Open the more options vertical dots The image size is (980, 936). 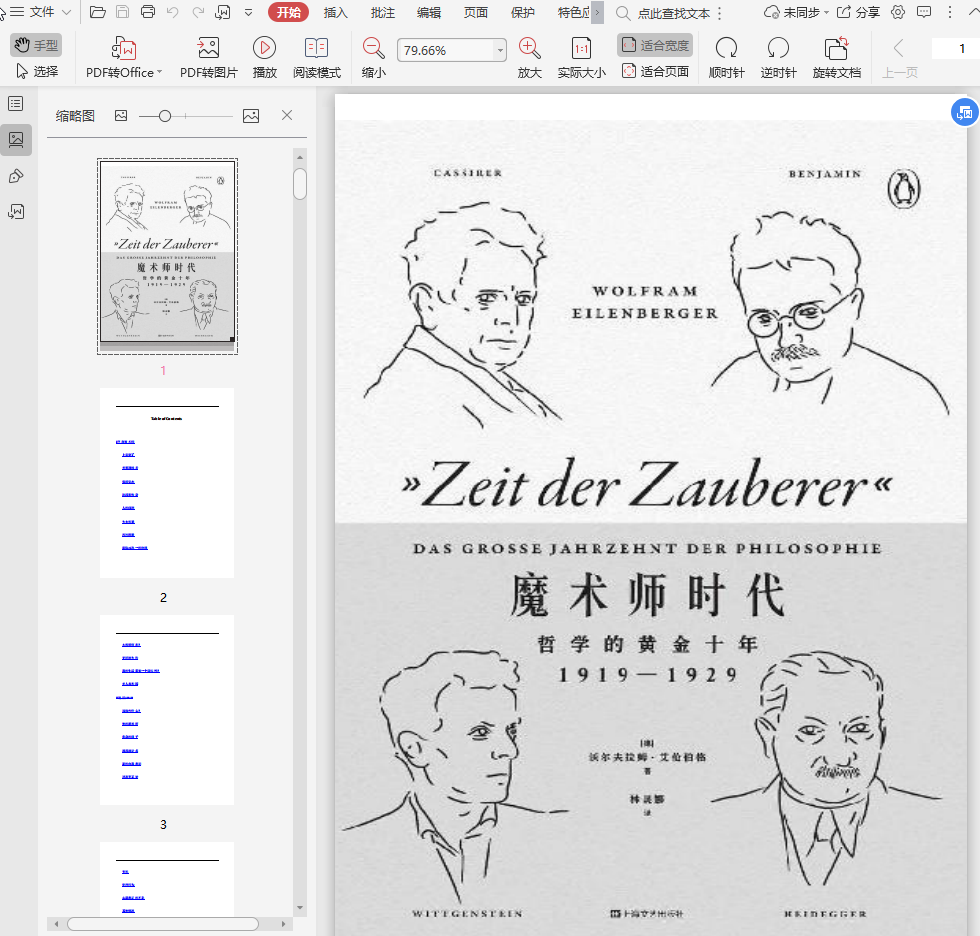(x=950, y=12)
